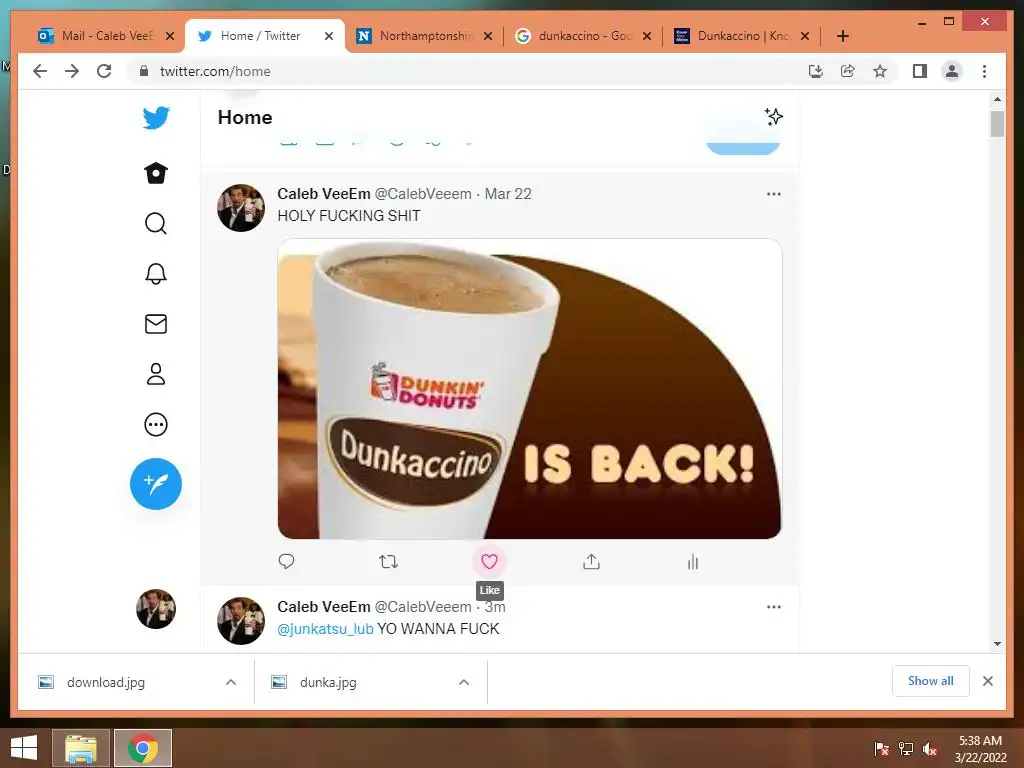This screenshot has width=1024, height=768.
Task: Reply to the Dunkaccino tweet
Action: (286, 562)
